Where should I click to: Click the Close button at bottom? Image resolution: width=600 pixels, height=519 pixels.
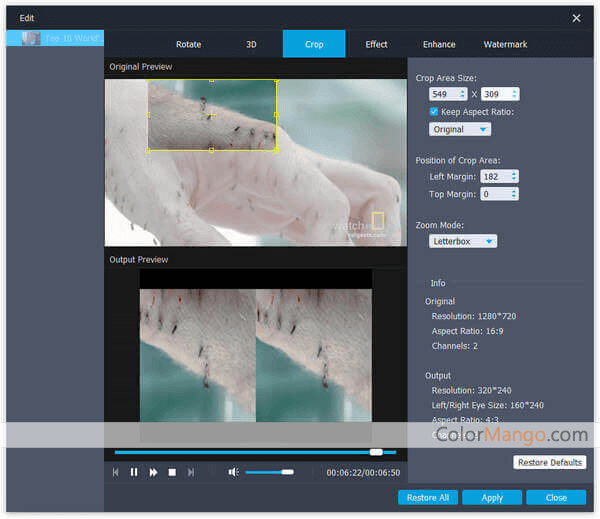click(556, 498)
